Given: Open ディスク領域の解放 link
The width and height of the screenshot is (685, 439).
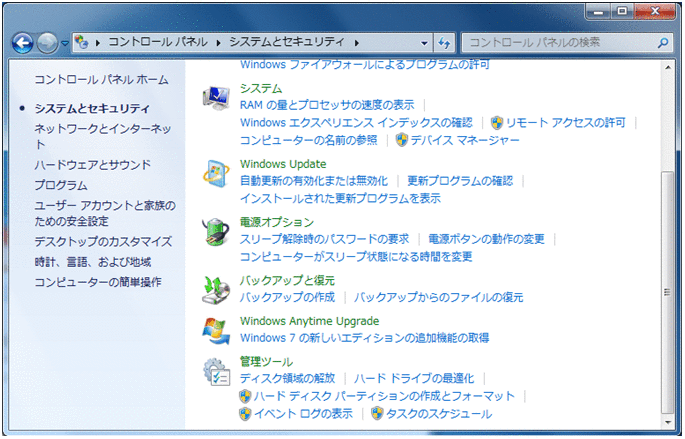Looking at the screenshot, I should (x=287, y=378).
